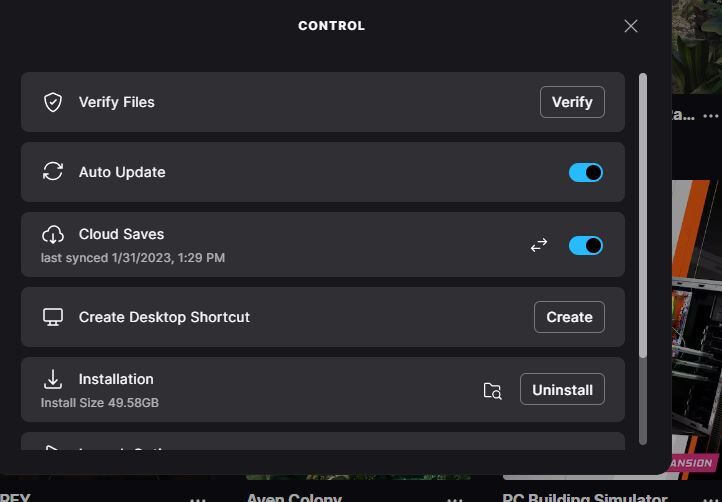This screenshot has height=502, width=722.
Task: Click 'Install Size 49.58GB' text
Action: tap(100, 403)
